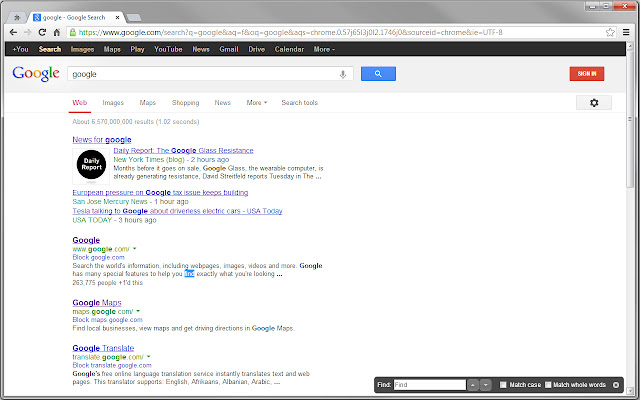The height and width of the screenshot is (400, 640).
Task: Start voice search with the microphone icon
Action: 343,74
